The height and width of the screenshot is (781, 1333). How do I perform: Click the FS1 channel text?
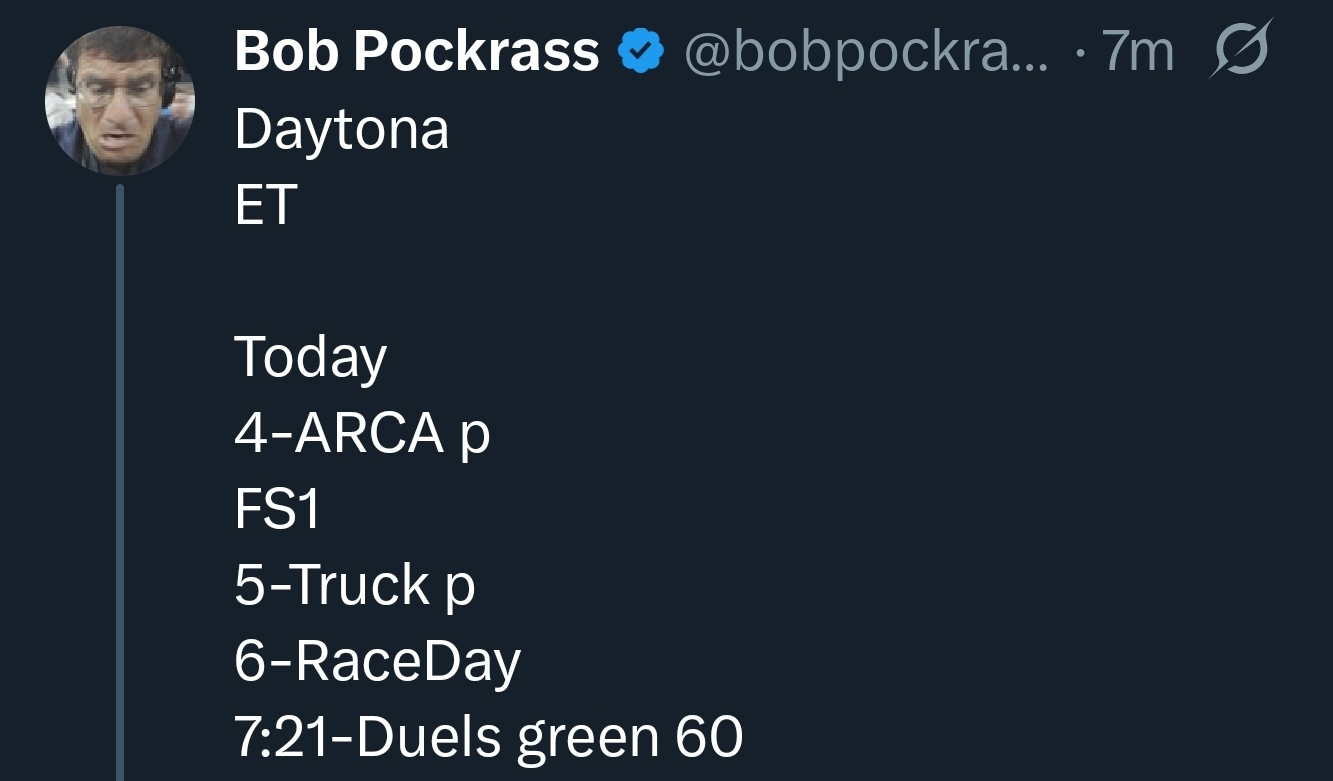pyautogui.click(x=277, y=509)
